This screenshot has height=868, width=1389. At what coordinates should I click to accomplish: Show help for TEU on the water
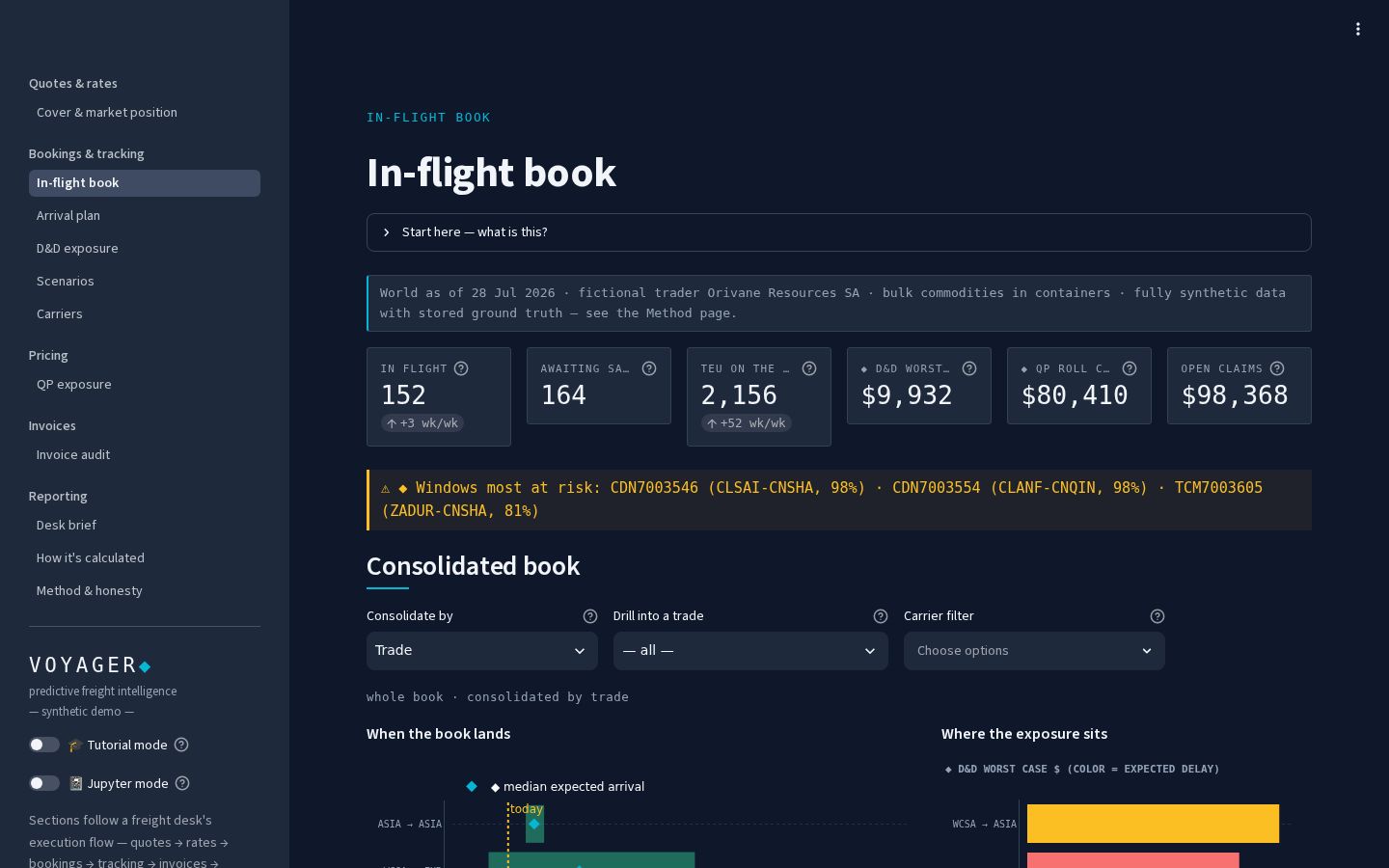click(x=809, y=368)
